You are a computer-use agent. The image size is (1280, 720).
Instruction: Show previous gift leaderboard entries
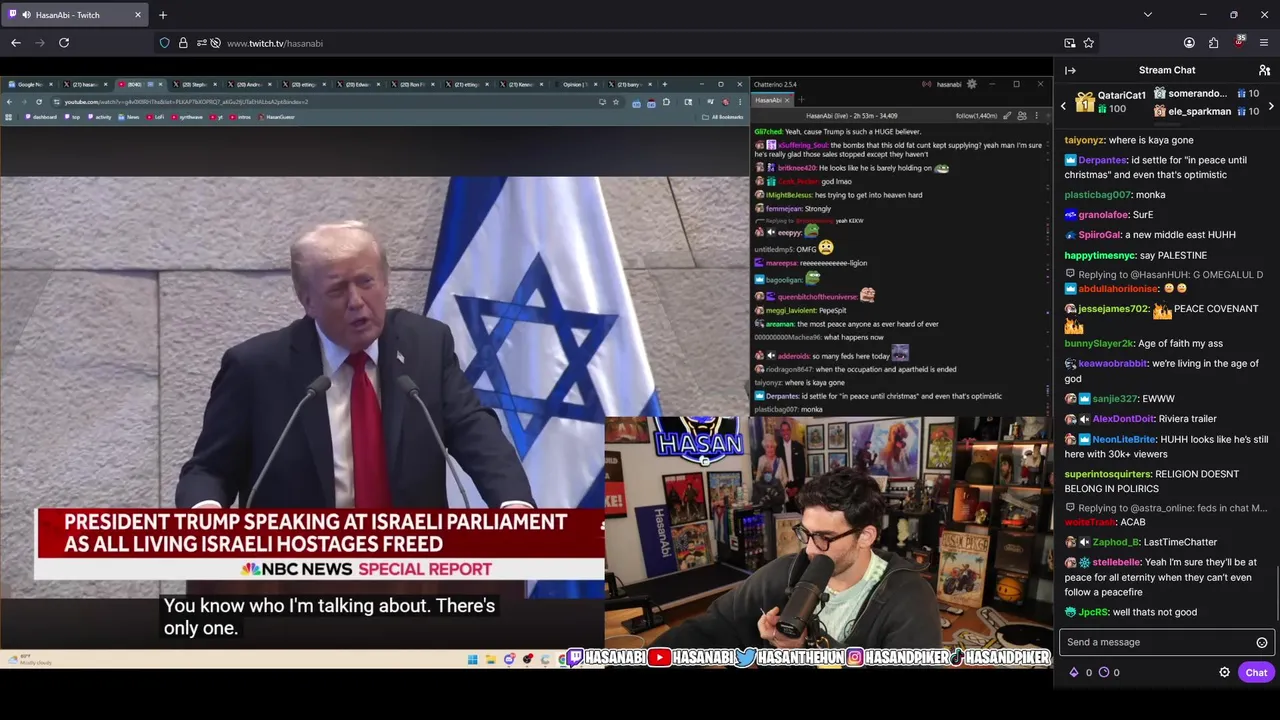(x=1063, y=105)
